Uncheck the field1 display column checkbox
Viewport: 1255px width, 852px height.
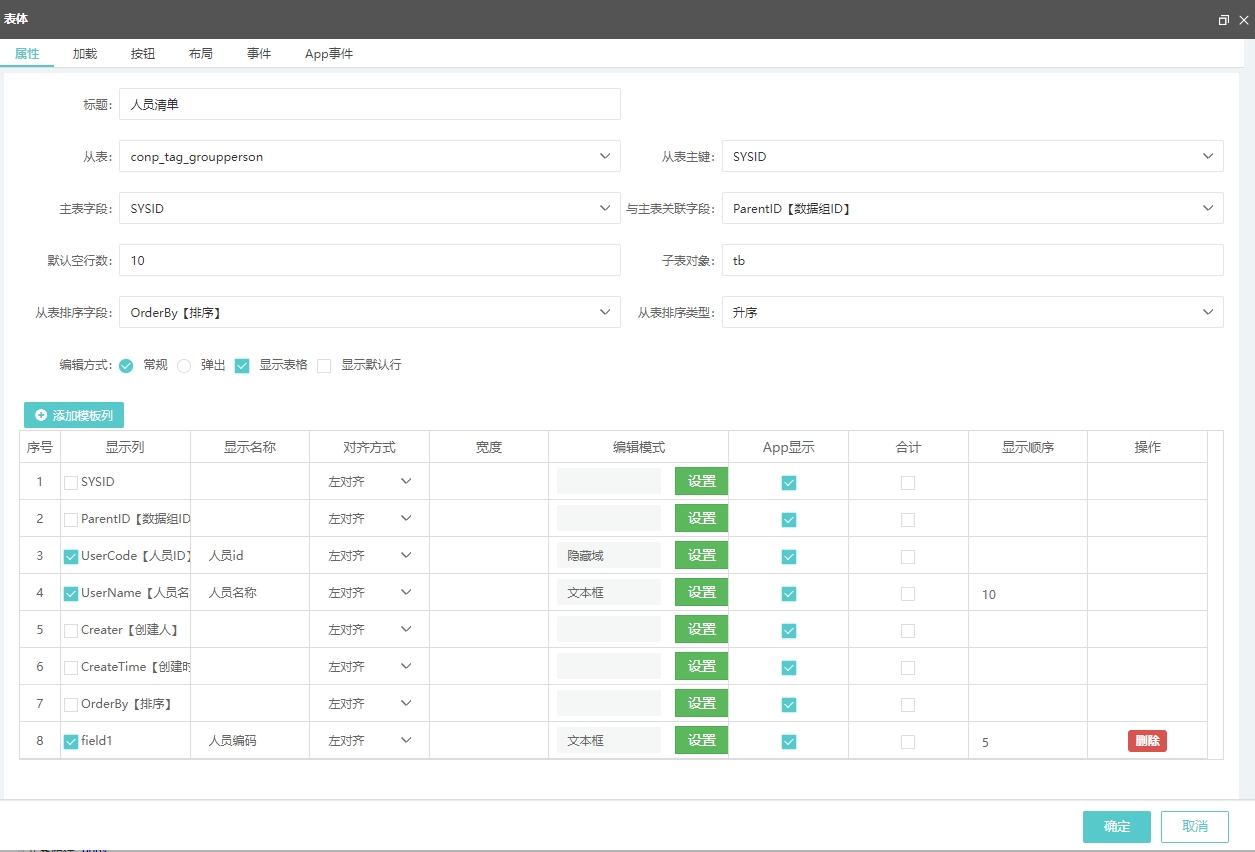pos(71,741)
